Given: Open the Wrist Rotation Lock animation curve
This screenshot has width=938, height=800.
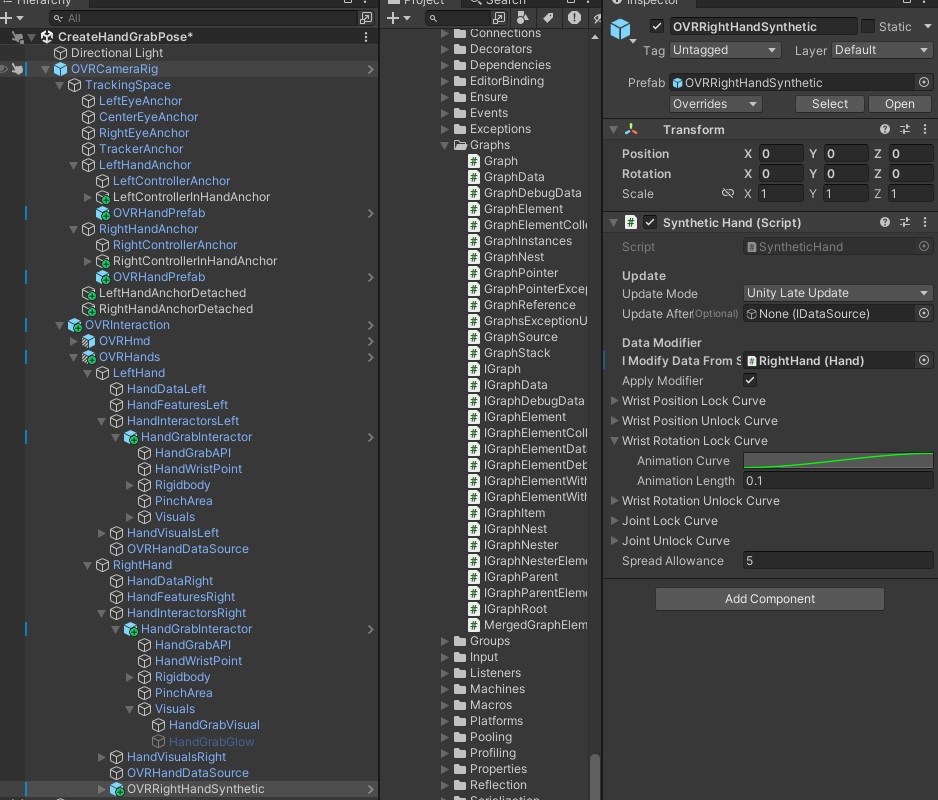Looking at the screenshot, I should pyautogui.click(x=838, y=461).
